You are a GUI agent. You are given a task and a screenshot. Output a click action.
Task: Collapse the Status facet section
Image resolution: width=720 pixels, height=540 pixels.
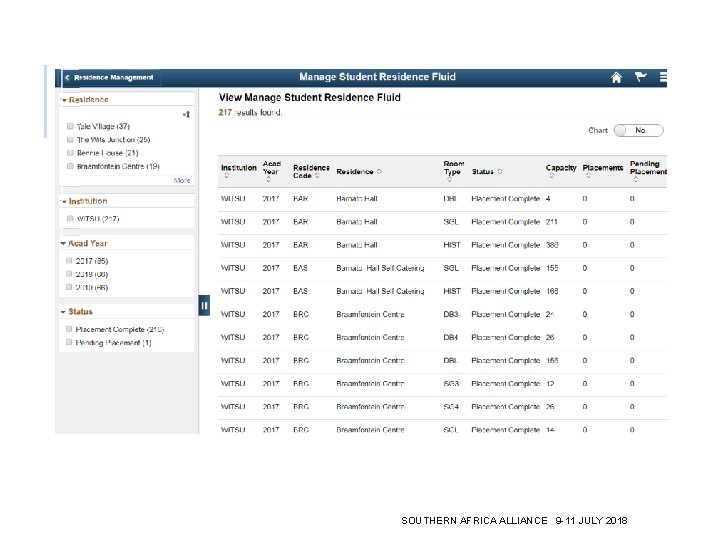point(63,312)
